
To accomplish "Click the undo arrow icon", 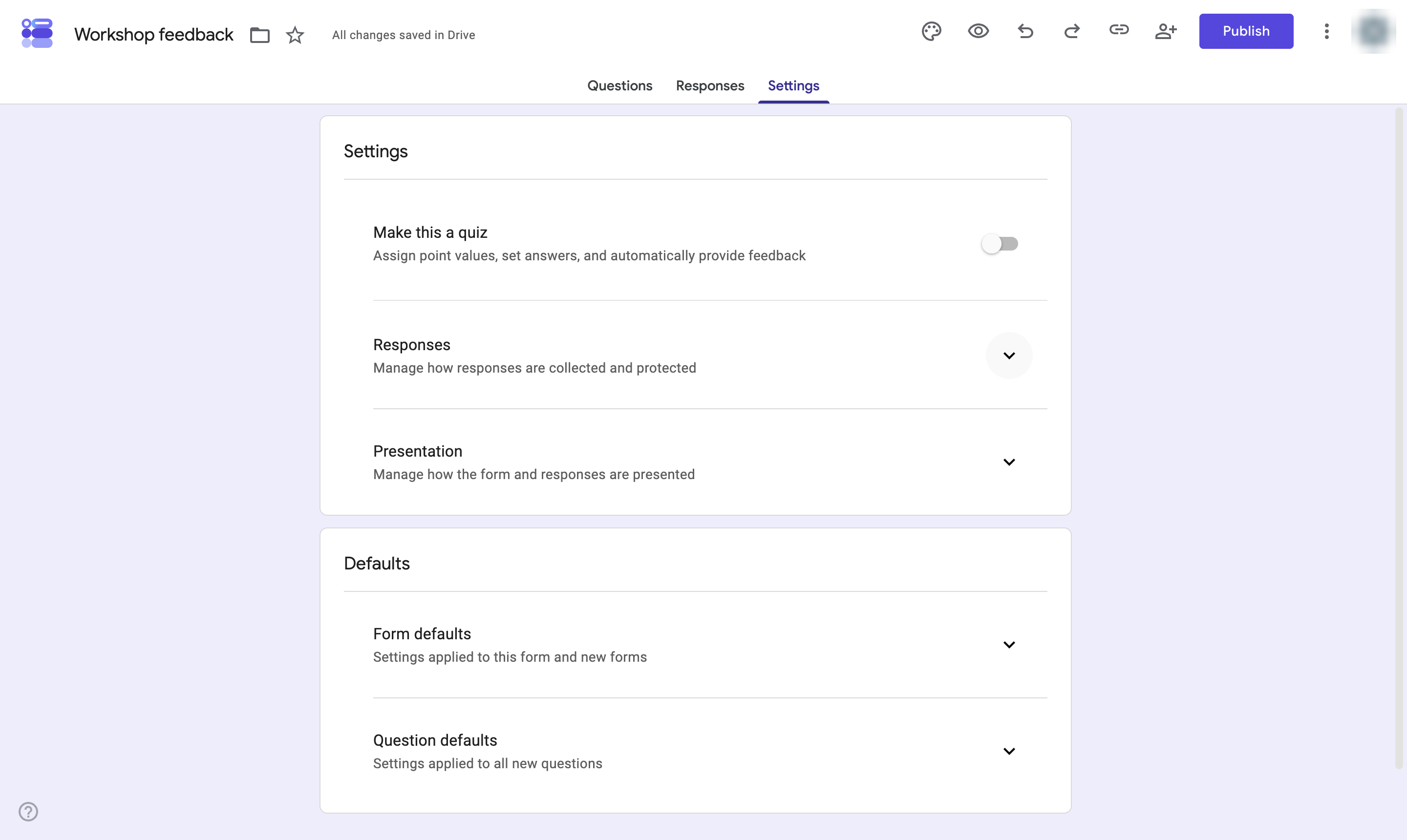I will (x=1025, y=31).
